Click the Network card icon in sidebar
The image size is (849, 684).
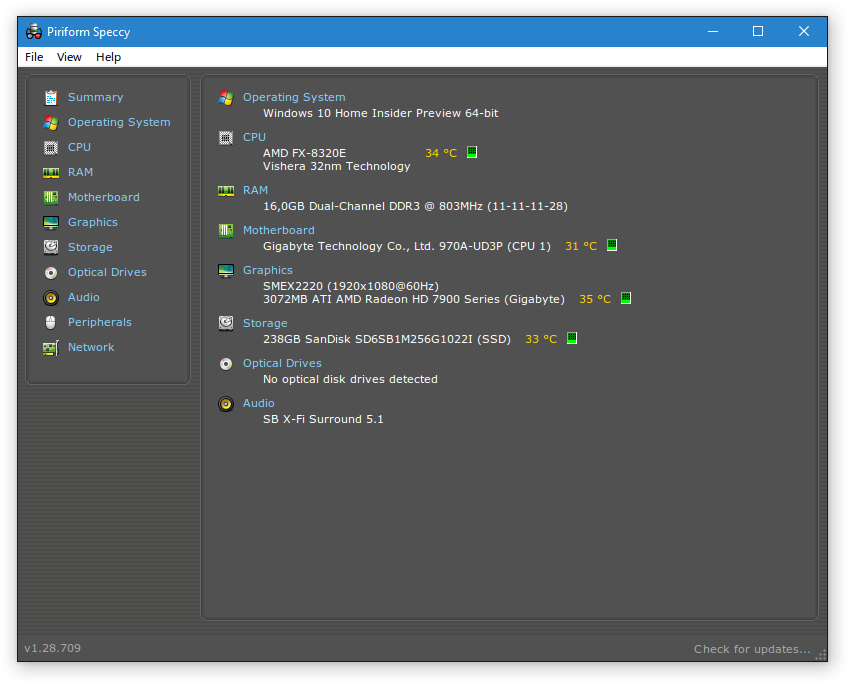[x=51, y=348]
